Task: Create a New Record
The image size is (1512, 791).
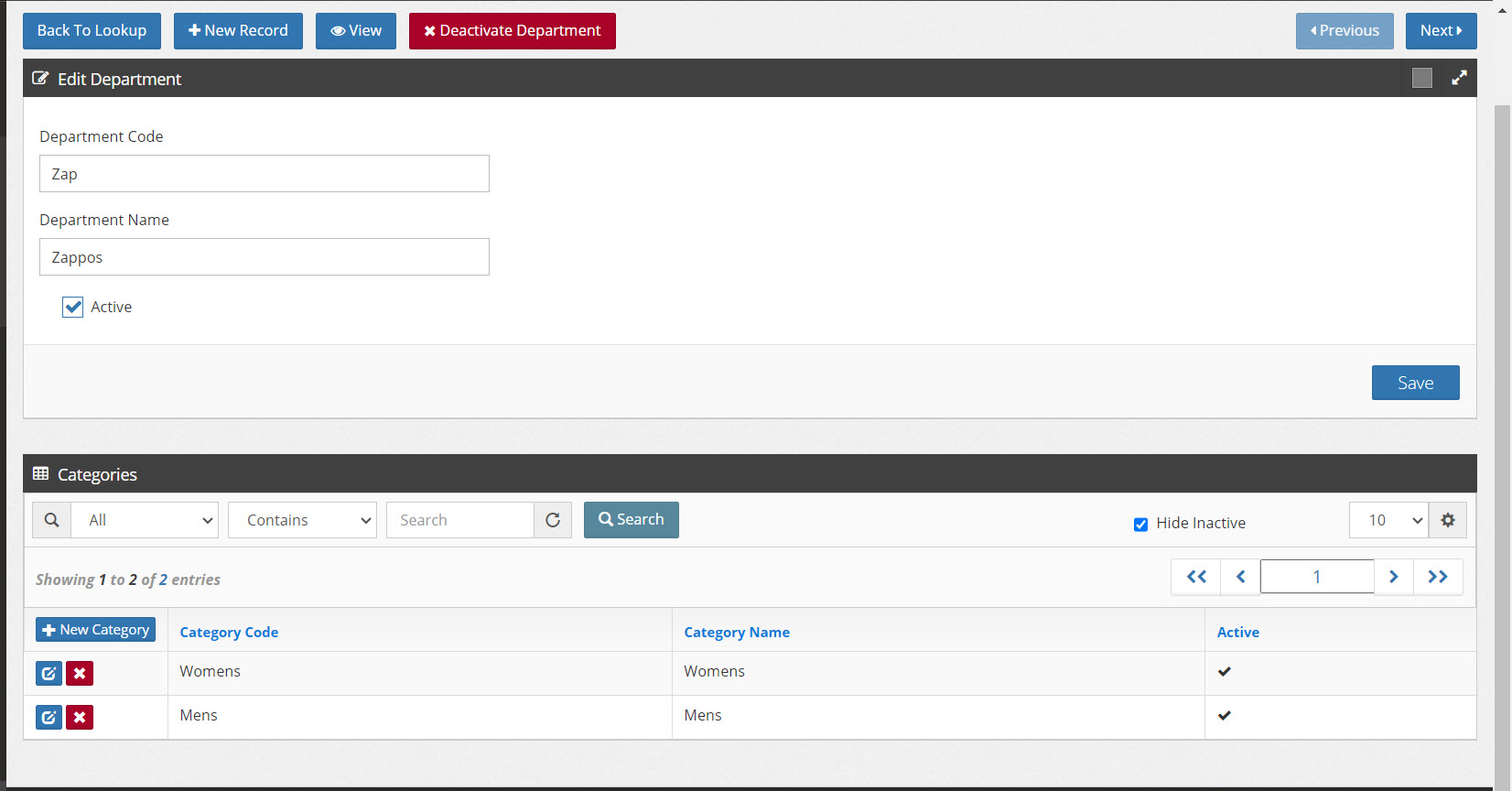Action: pyautogui.click(x=238, y=31)
